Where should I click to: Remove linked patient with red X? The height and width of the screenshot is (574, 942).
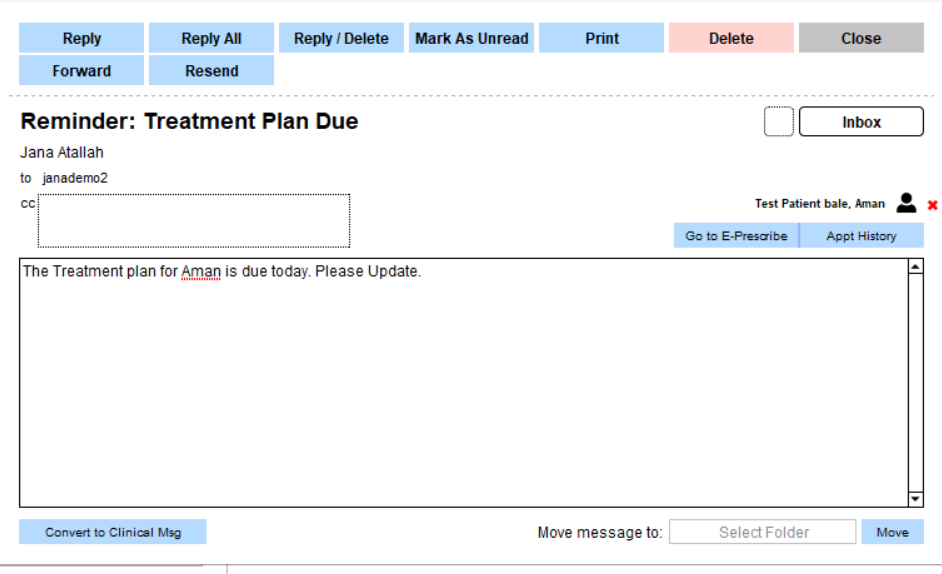(x=932, y=205)
